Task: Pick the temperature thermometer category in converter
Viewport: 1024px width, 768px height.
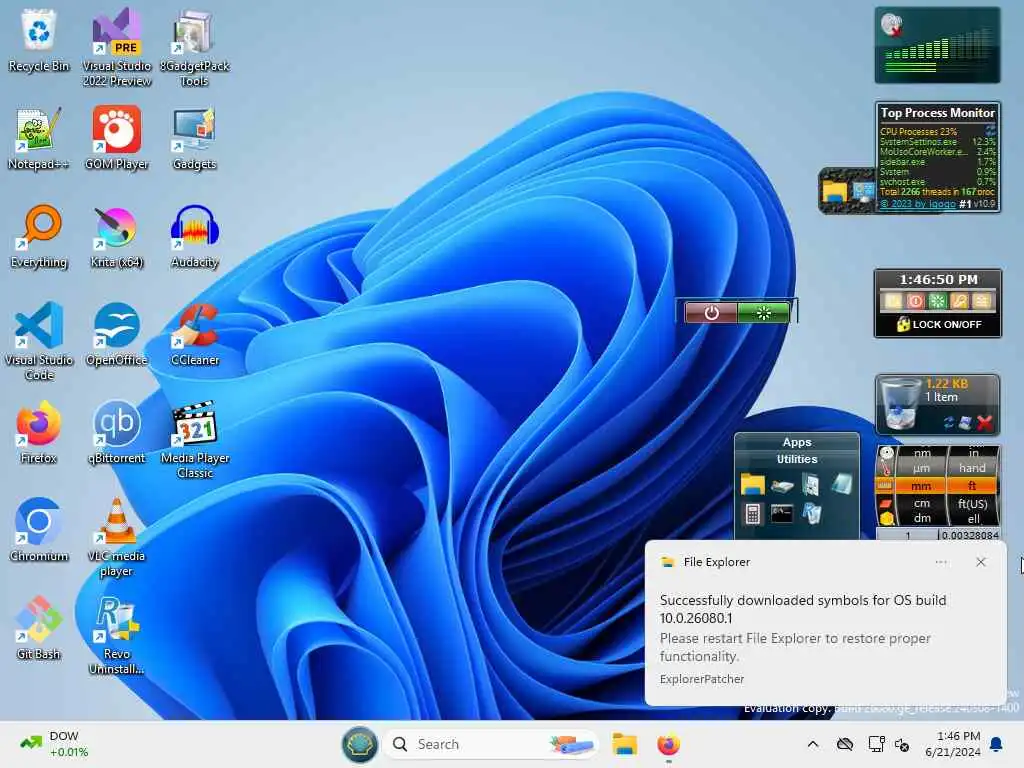Action: (886, 468)
